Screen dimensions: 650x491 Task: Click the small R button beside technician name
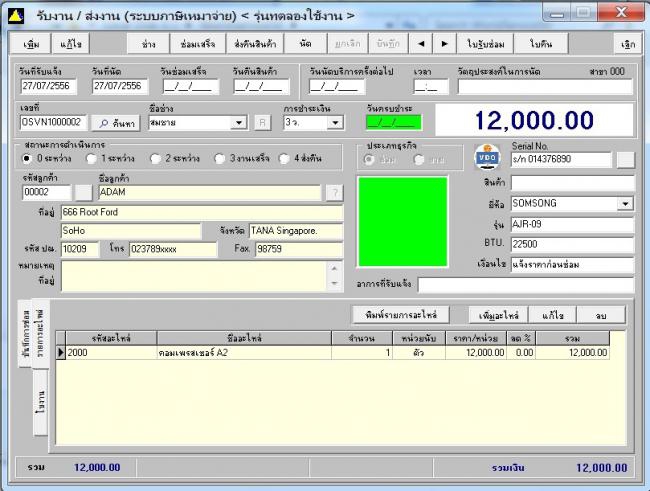(x=262, y=122)
